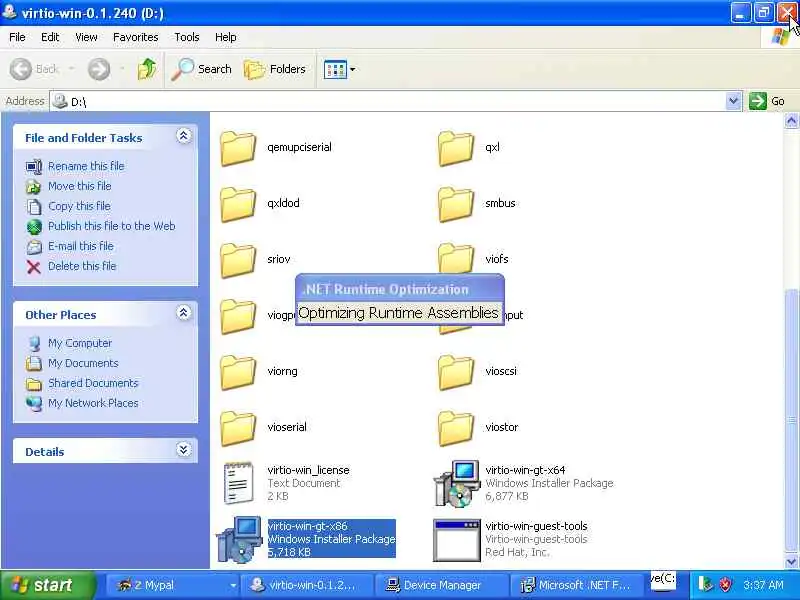Open Back history dropdown arrow
This screenshot has width=800, height=600.
[x=71, y=69]
